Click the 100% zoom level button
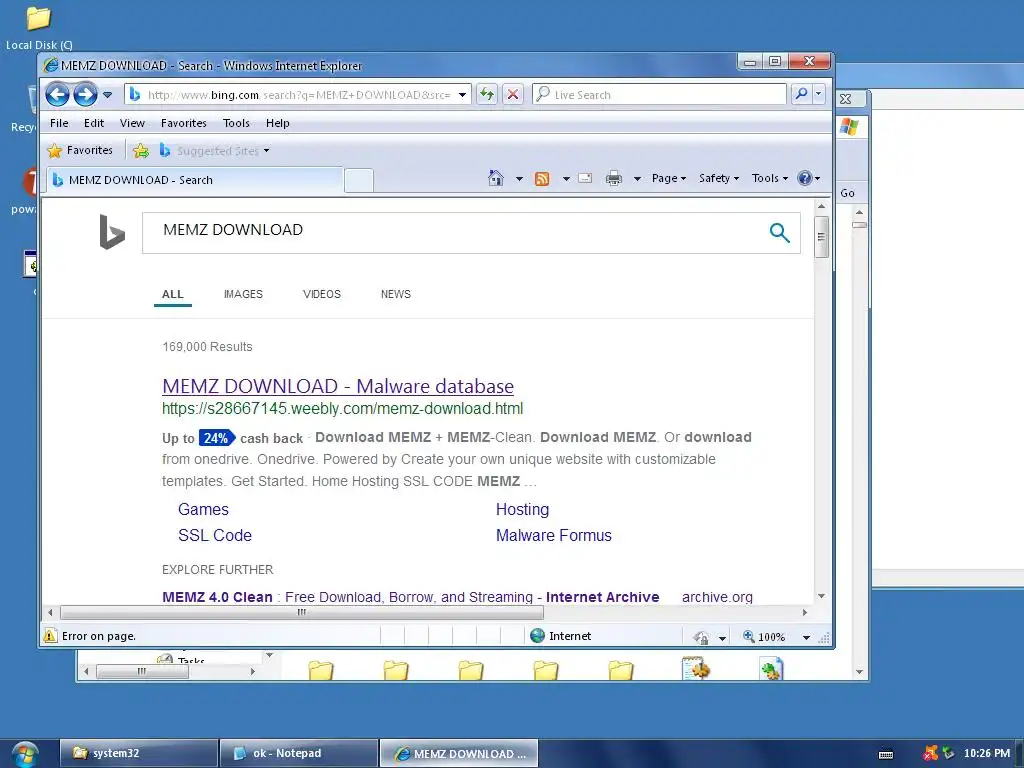The width and height of the screenshot is (1024, 768). (x=764, y=637)
